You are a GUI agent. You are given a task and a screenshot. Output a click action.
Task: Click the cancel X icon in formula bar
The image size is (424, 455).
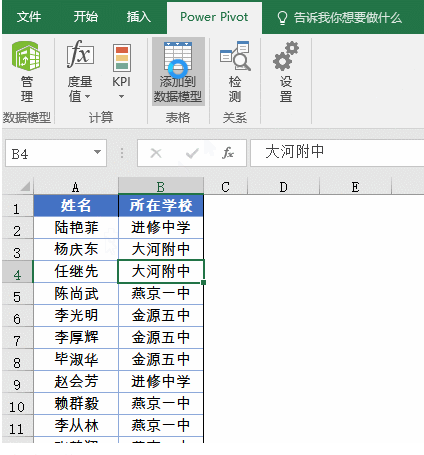click(x=156, y=153)
